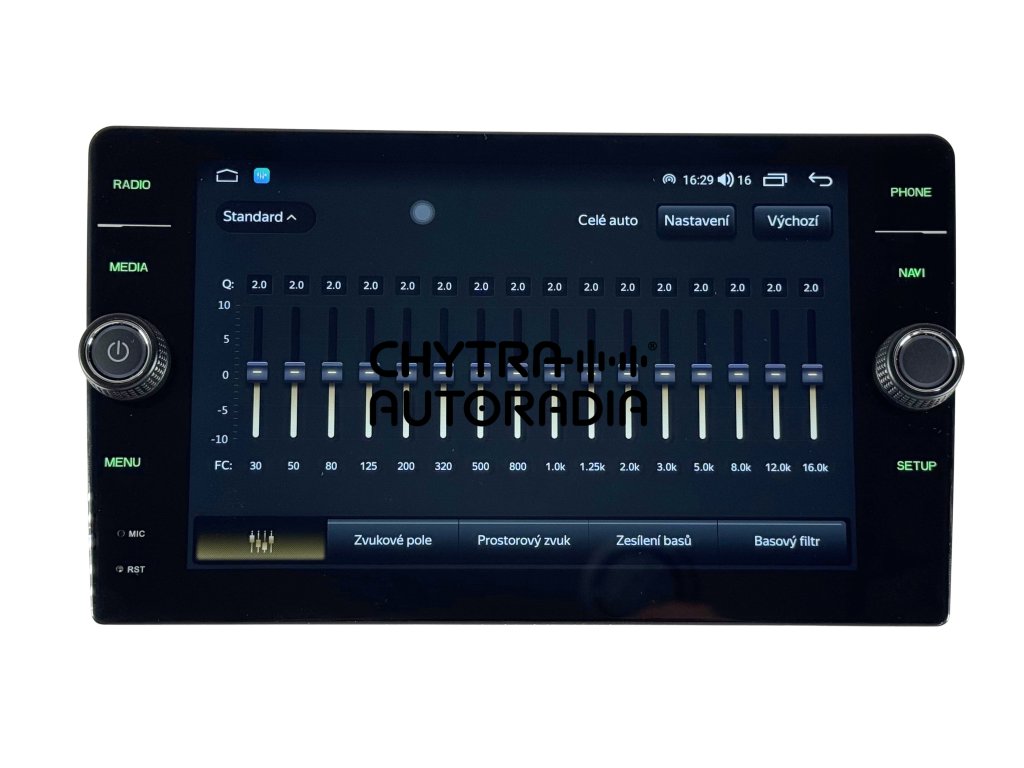
Task: Tap the Q value above the 16.0k band
Action: 810,287
